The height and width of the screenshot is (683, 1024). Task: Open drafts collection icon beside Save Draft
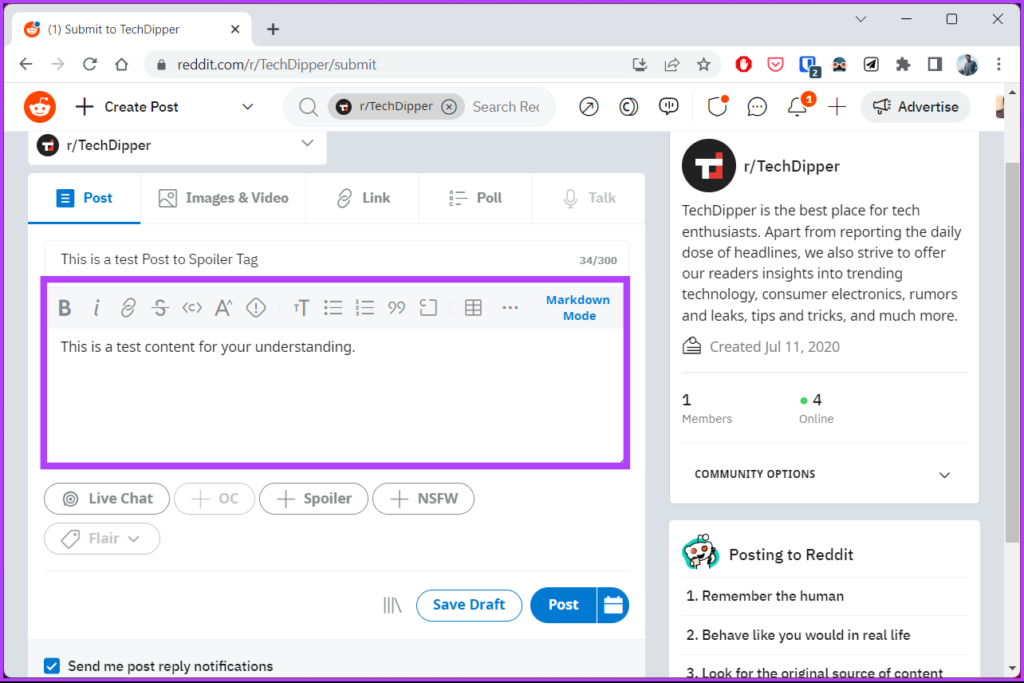392,605
